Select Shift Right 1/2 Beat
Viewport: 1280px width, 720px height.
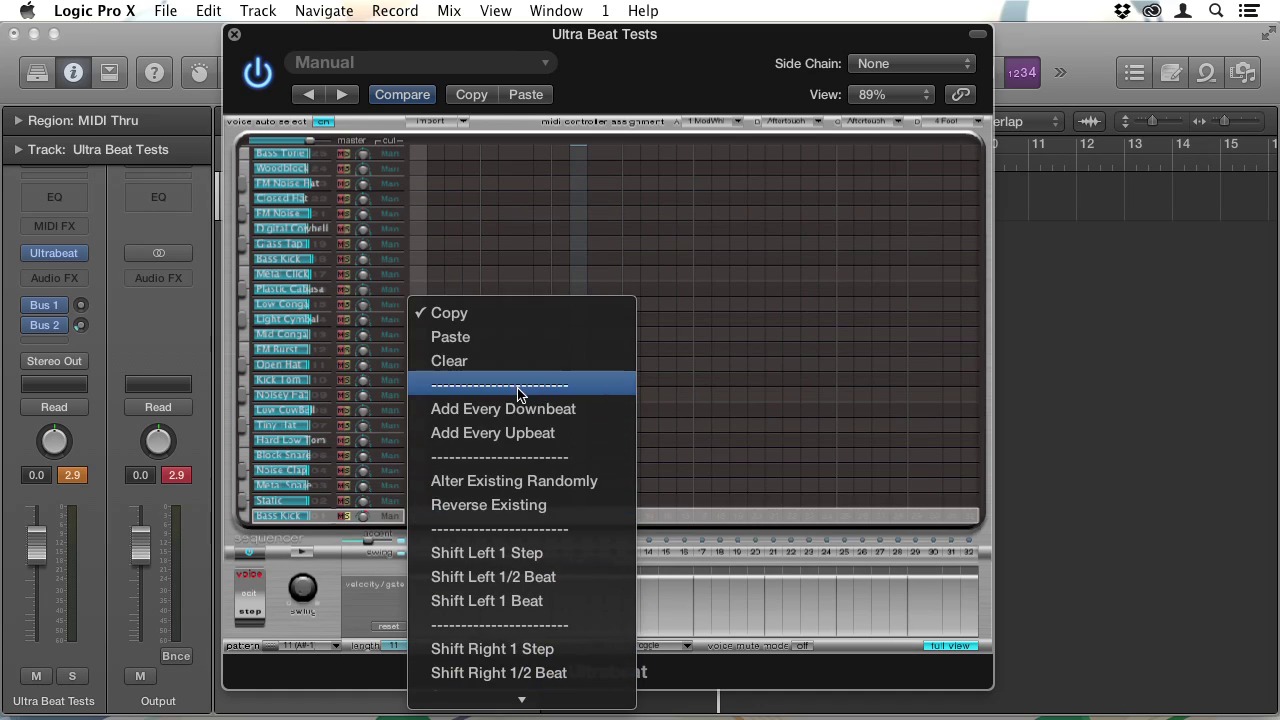[521, 673]
